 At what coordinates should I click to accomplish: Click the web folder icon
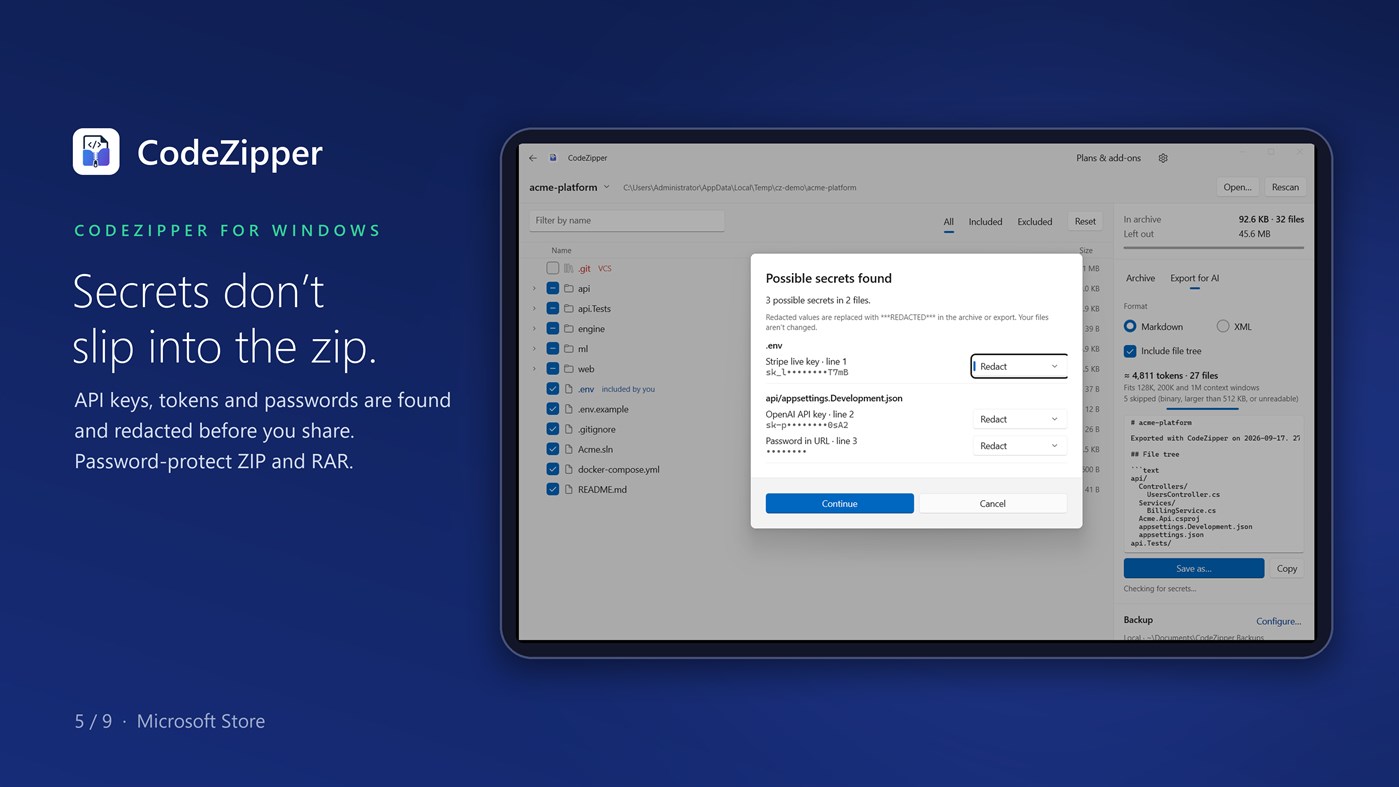[568, 369]
